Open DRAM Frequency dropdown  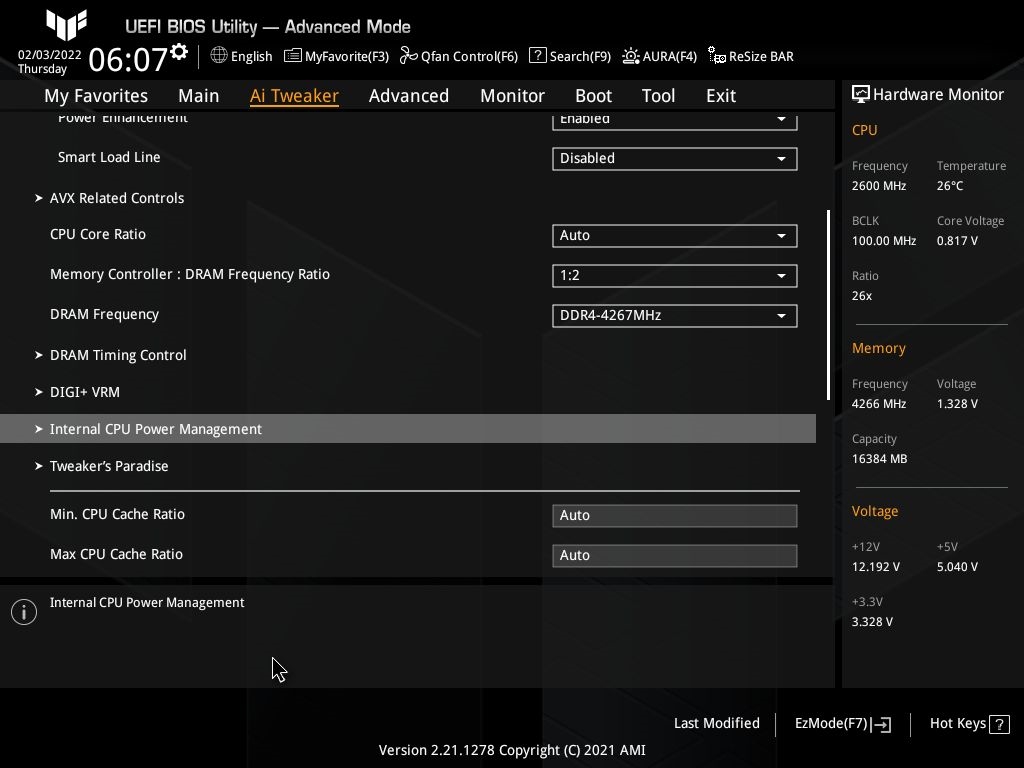(675, 316)
